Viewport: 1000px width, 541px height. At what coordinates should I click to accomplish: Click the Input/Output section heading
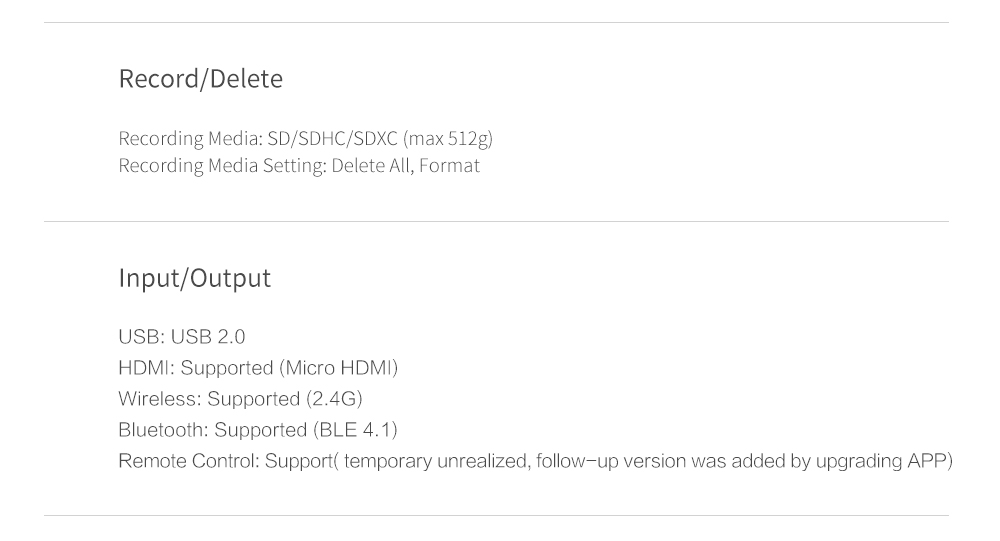click(x=194, y=278)
